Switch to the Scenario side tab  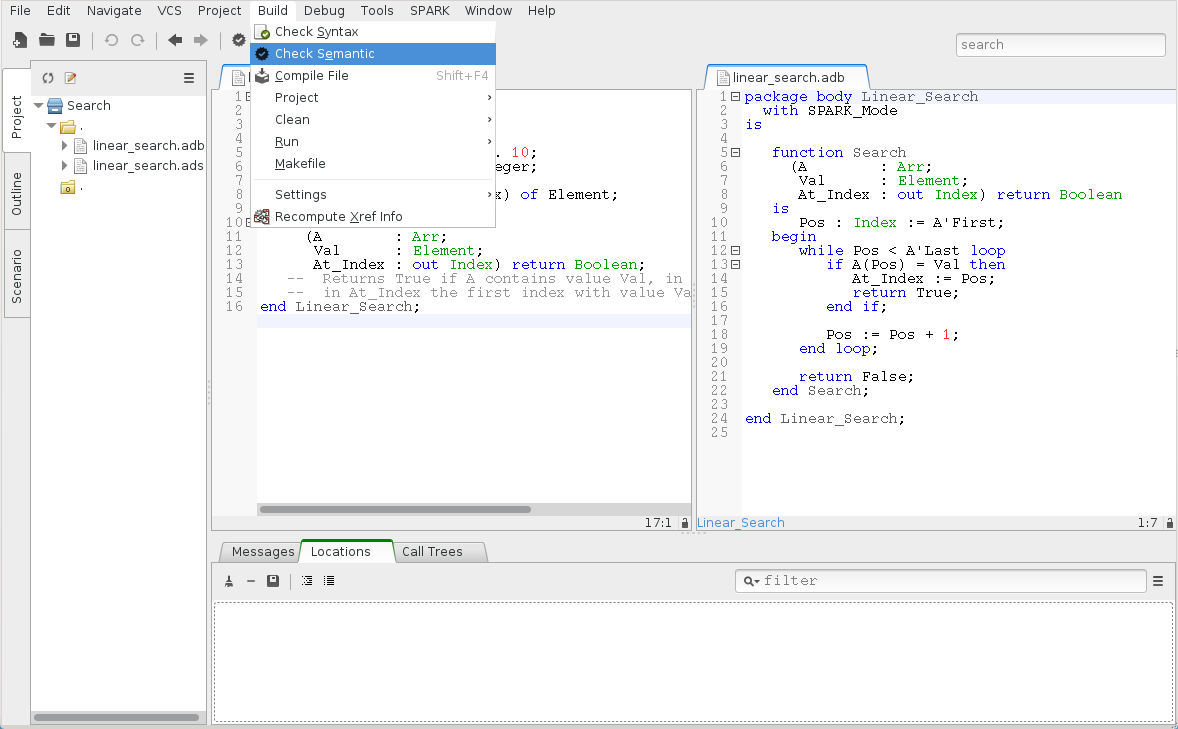pos(17,277)
